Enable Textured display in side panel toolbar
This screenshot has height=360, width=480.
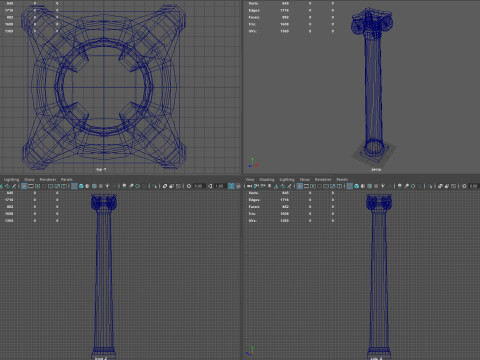tap(376, 186)
